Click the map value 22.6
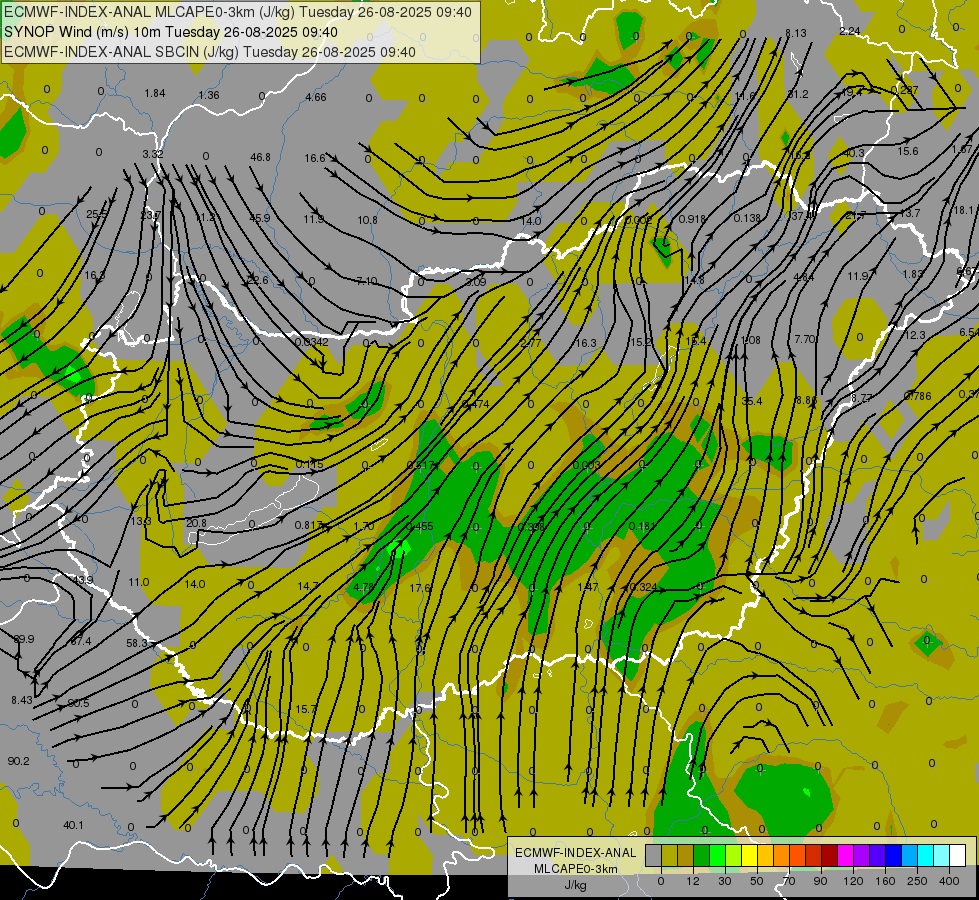This screenshot has width=979, height=900. (x=258, y=280)
